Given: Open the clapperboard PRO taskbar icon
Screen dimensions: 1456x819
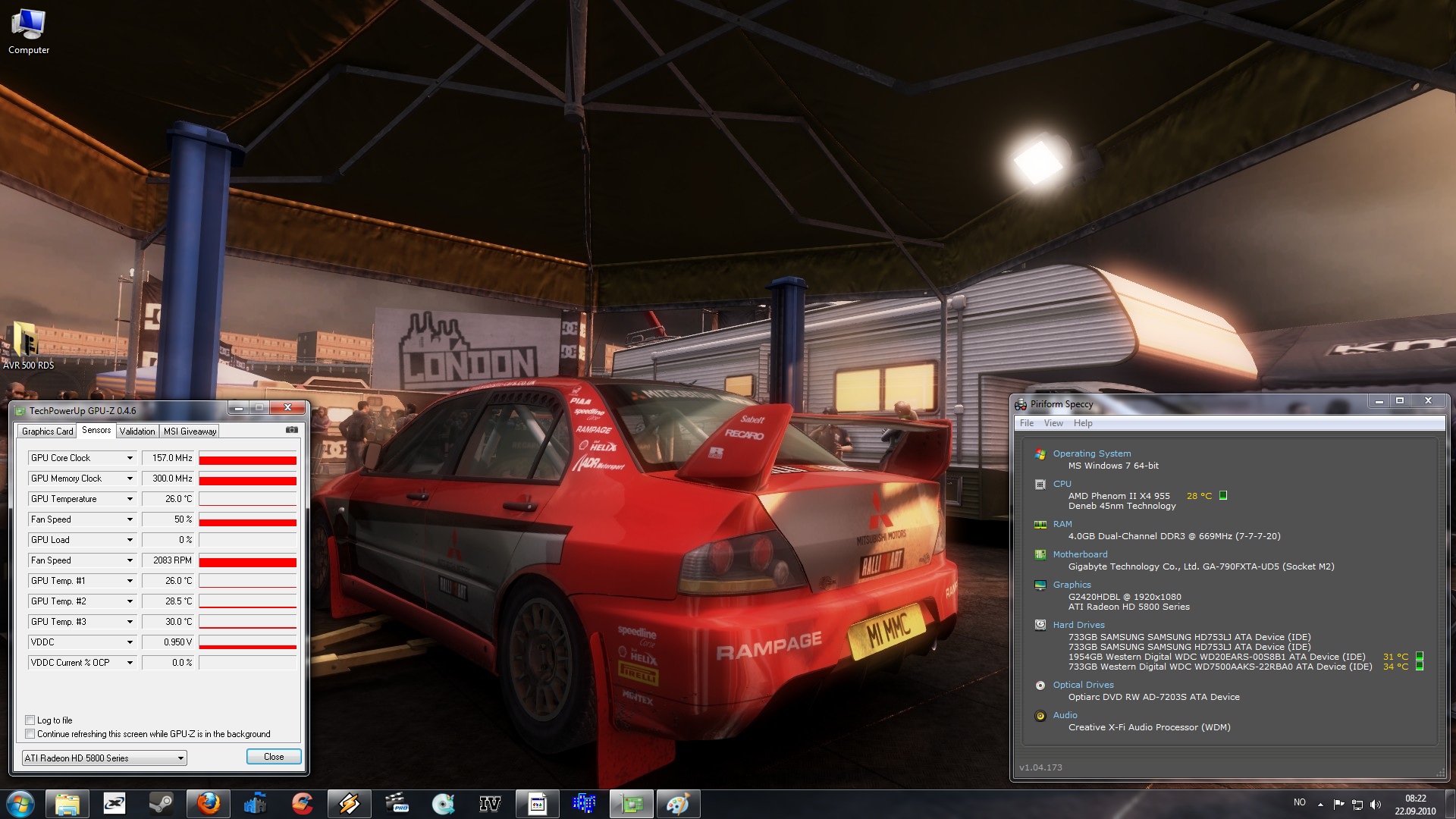Looking at the screenshot, I should [x=397, y=804].
